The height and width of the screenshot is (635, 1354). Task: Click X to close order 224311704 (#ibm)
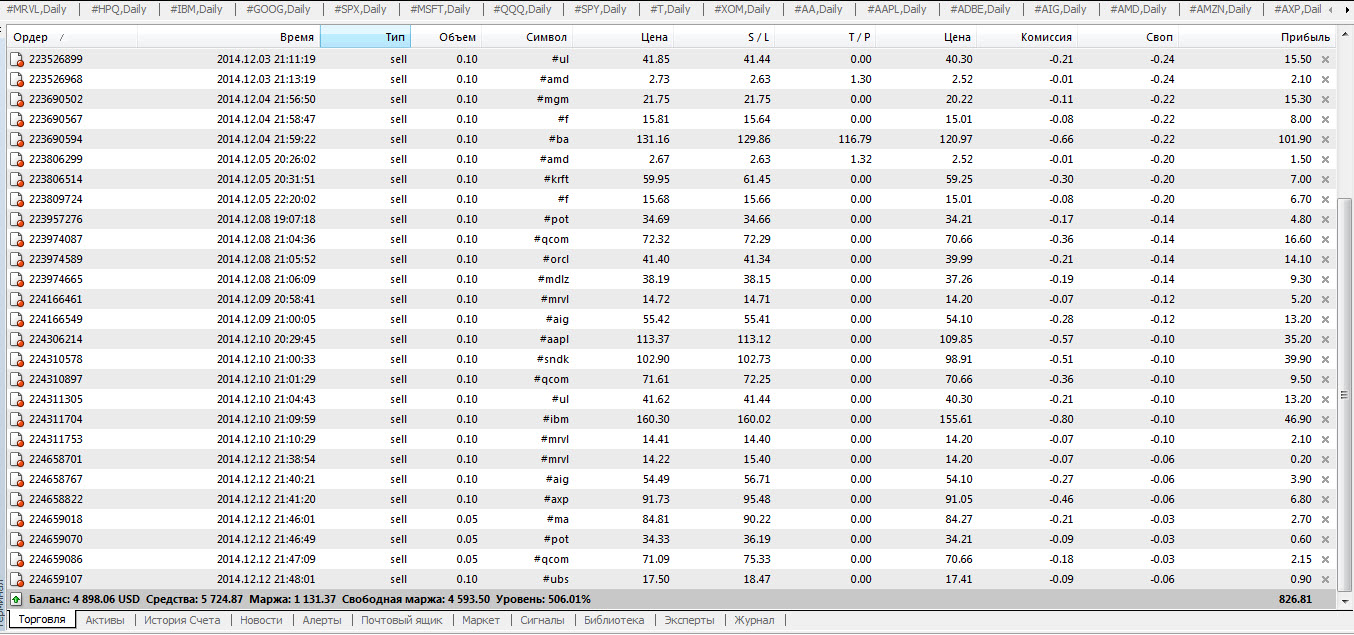(1326, 419)
